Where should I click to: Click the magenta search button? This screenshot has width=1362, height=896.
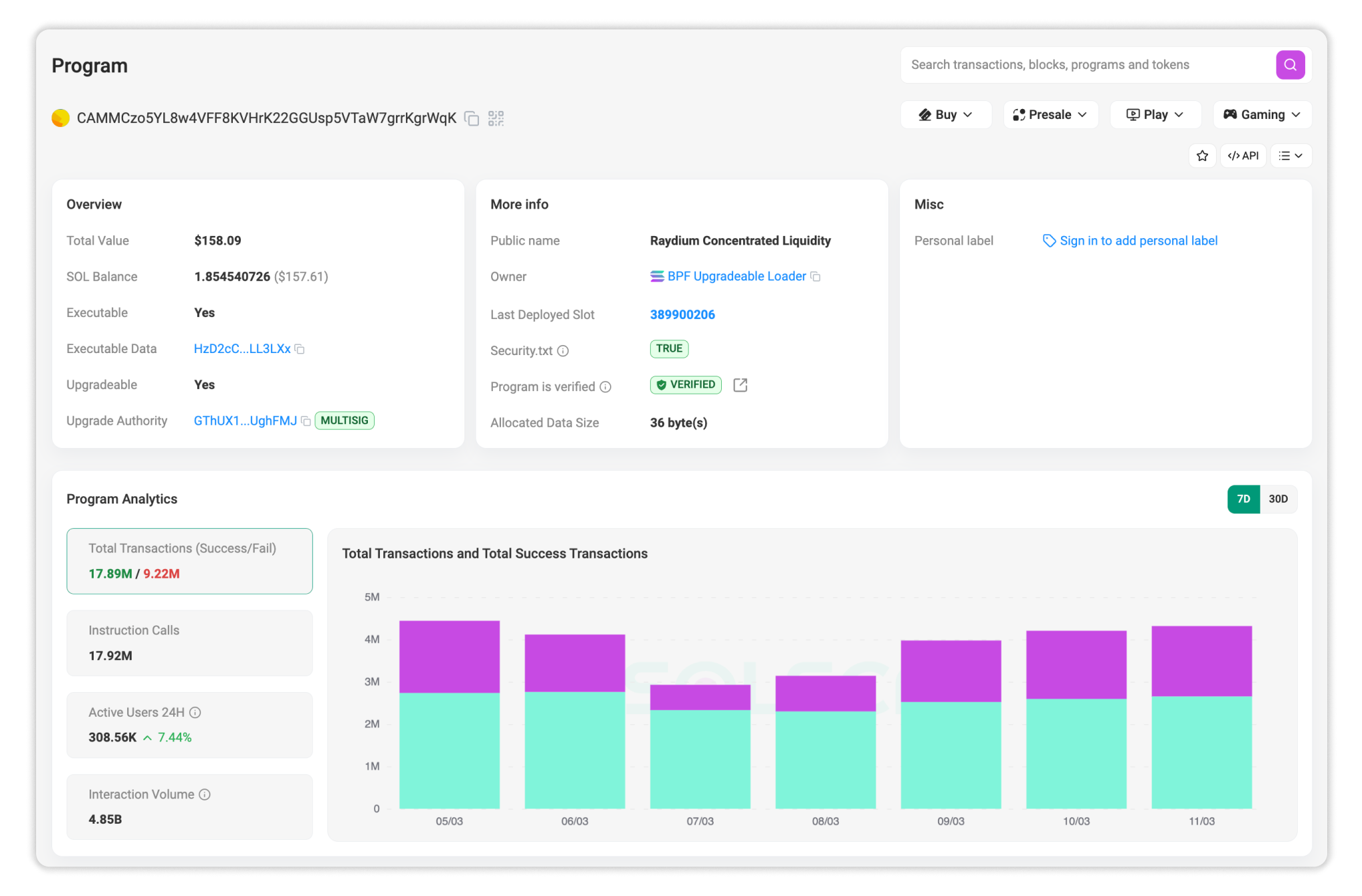click(1290, 65)
